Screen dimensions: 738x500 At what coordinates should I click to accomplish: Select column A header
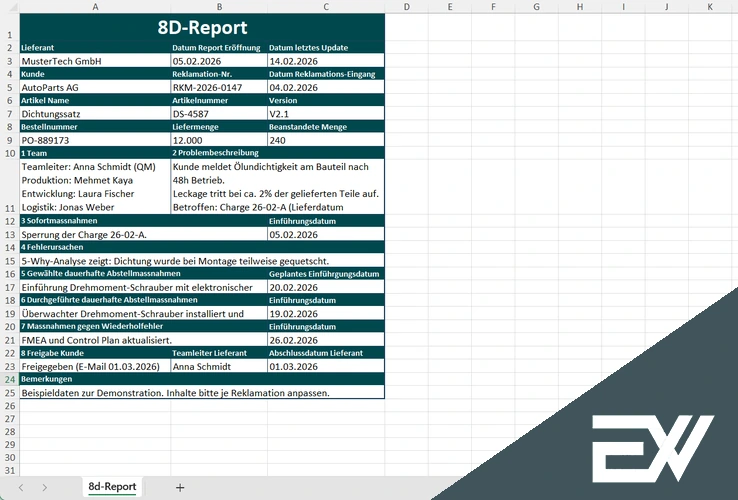click(95, 7)
